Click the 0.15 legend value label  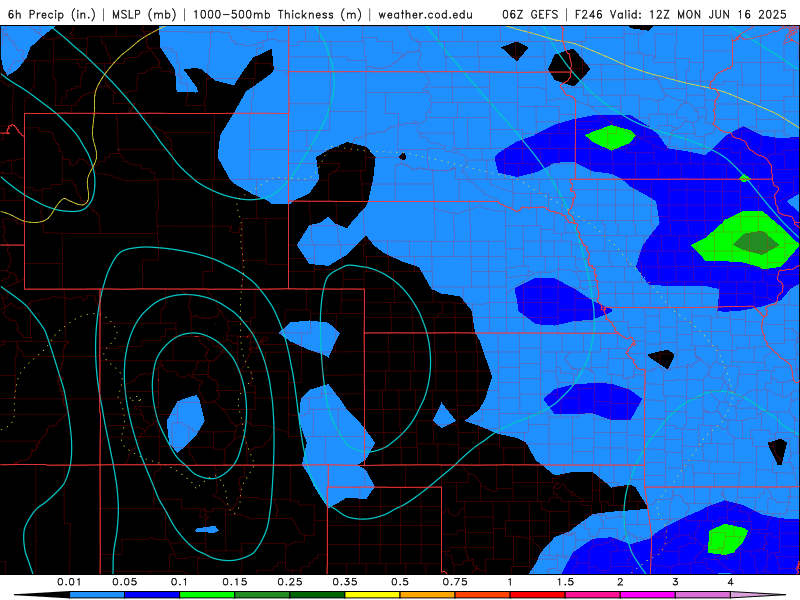pos(235,582)
